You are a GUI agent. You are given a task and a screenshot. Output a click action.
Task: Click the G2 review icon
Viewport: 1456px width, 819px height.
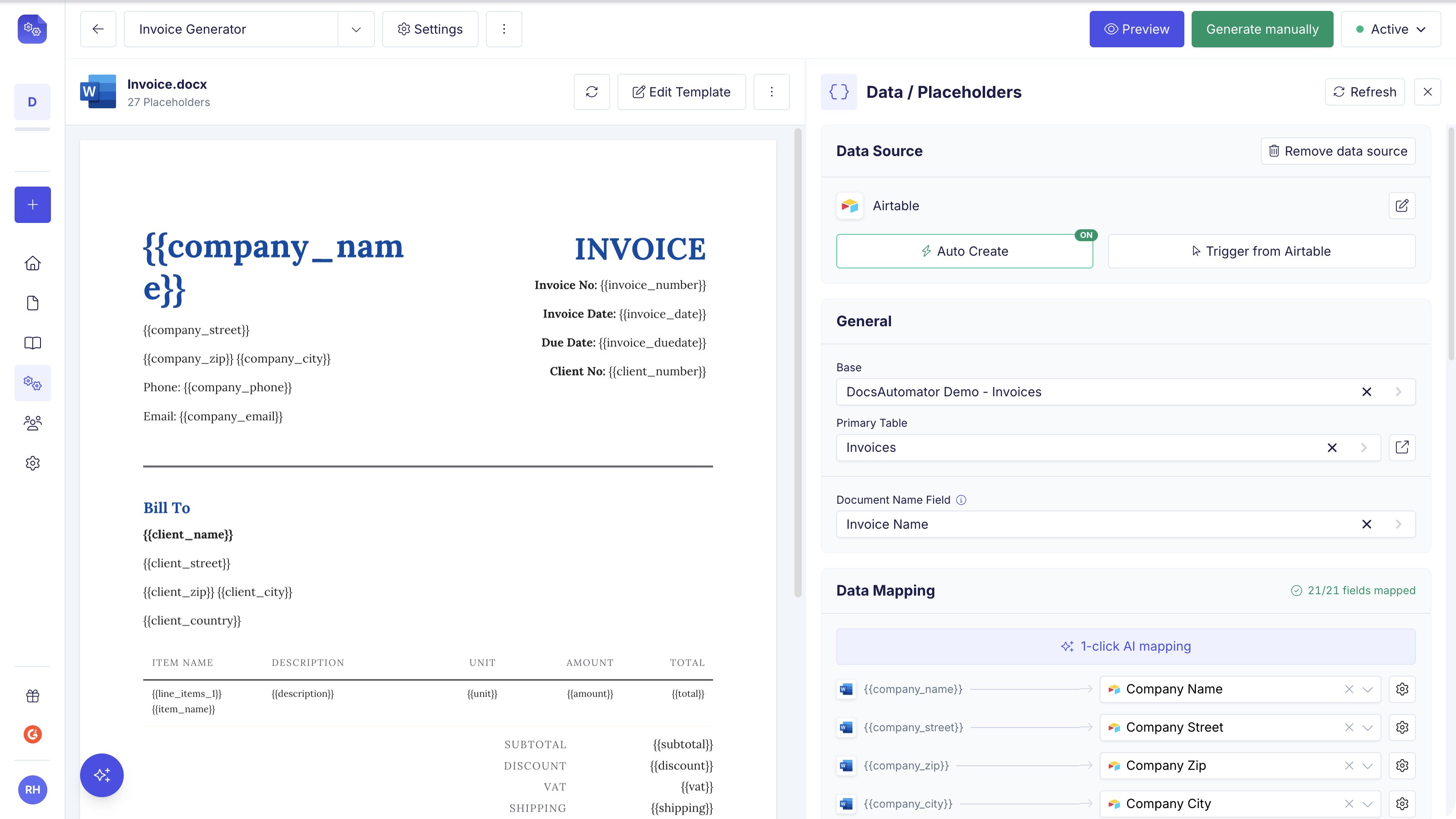tap(32, 734)
